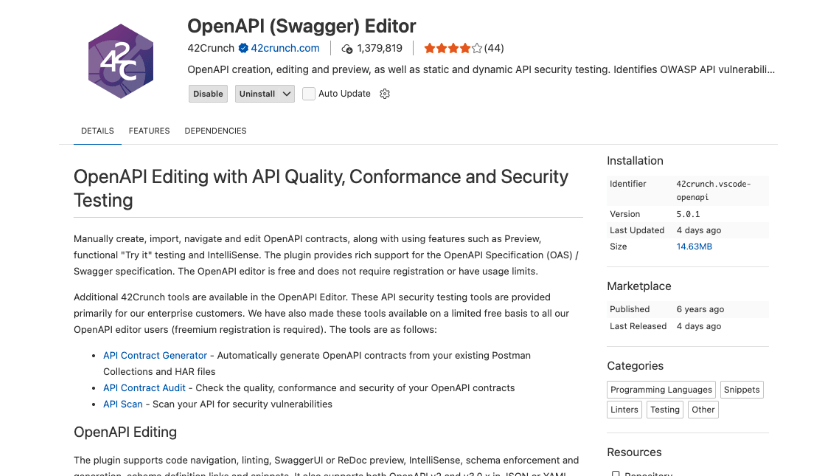Click the Last Updated value in Installation
832x476 pixels.
pyautogui.click(x=699, y=230)
